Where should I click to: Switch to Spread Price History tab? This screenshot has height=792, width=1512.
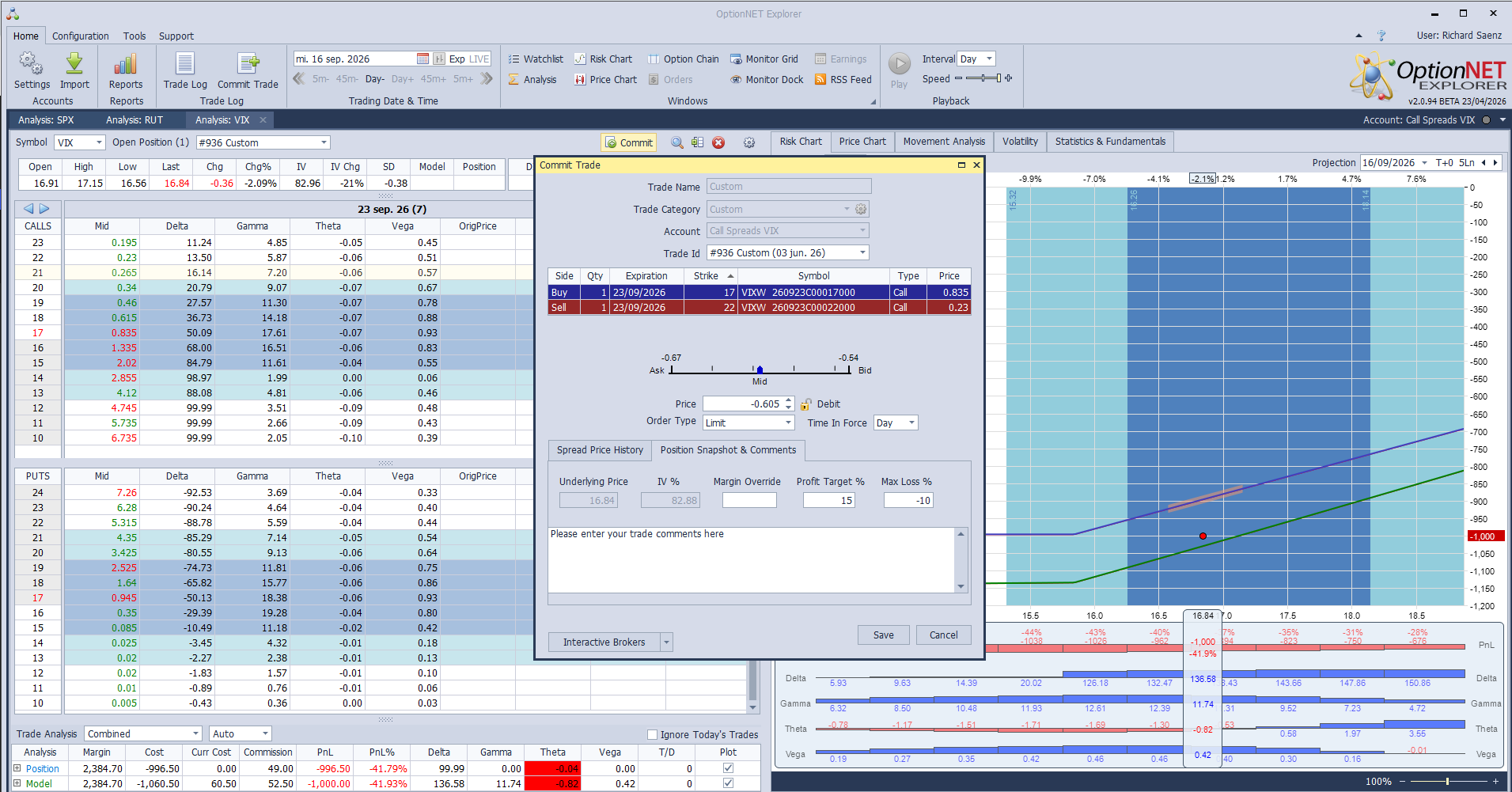pos(600,449)
